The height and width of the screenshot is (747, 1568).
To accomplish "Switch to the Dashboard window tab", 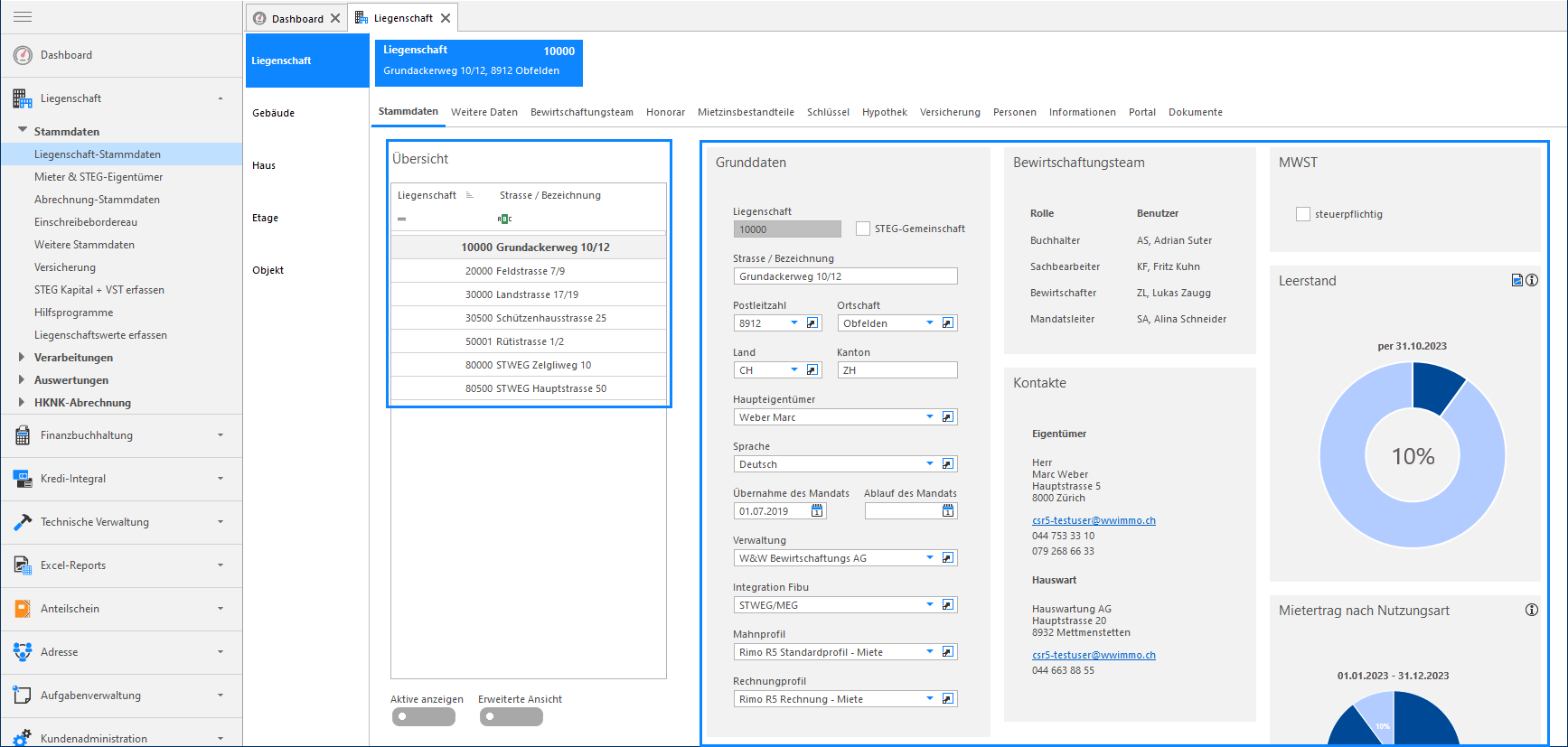I will (297, 18).
